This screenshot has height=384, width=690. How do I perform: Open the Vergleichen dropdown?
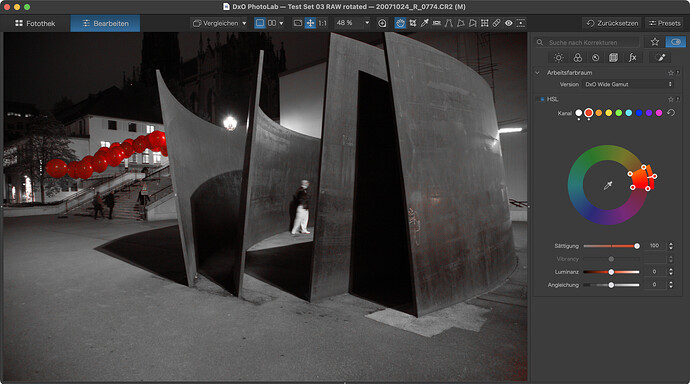pos(220,23)
